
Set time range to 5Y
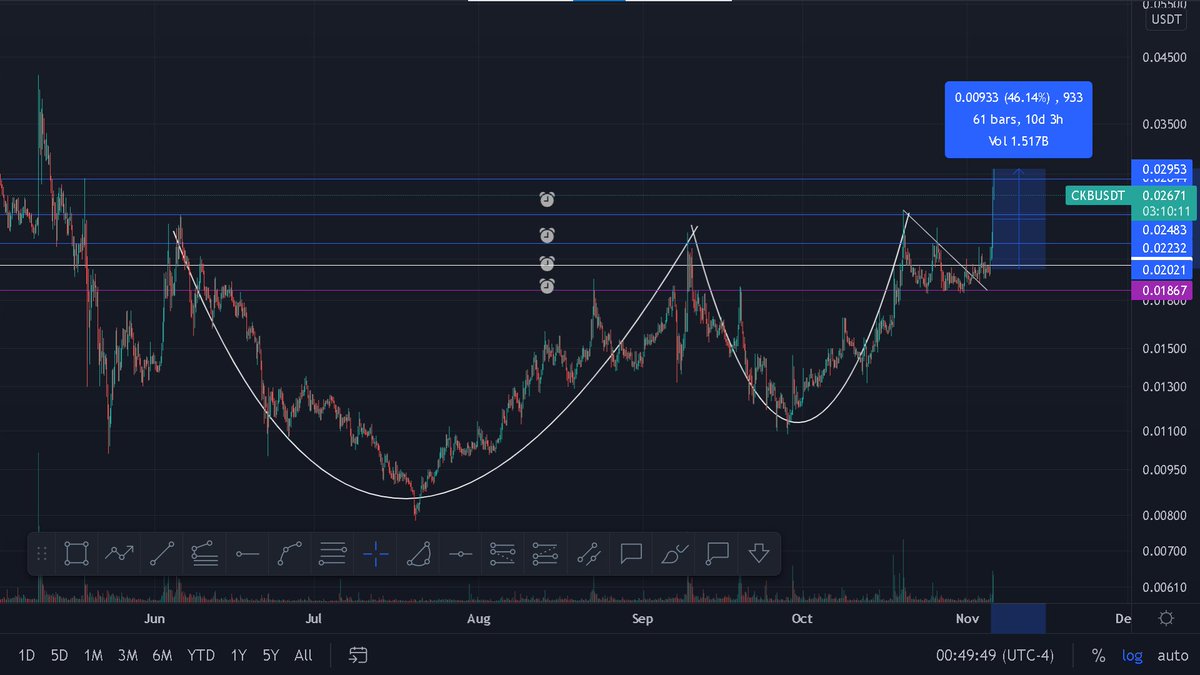[x=270, y=656]
